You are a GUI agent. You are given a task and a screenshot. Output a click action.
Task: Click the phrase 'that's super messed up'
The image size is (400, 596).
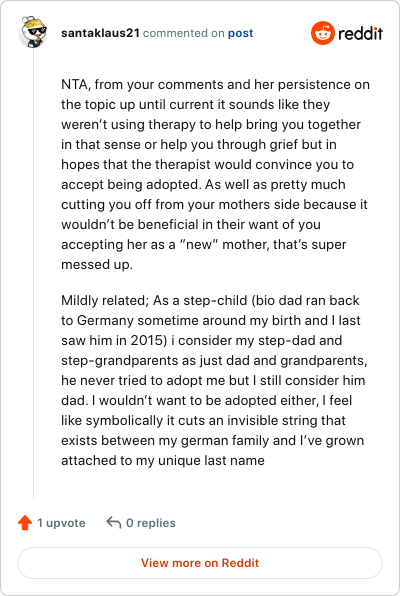pyautogui.click(x=204, y=254)
